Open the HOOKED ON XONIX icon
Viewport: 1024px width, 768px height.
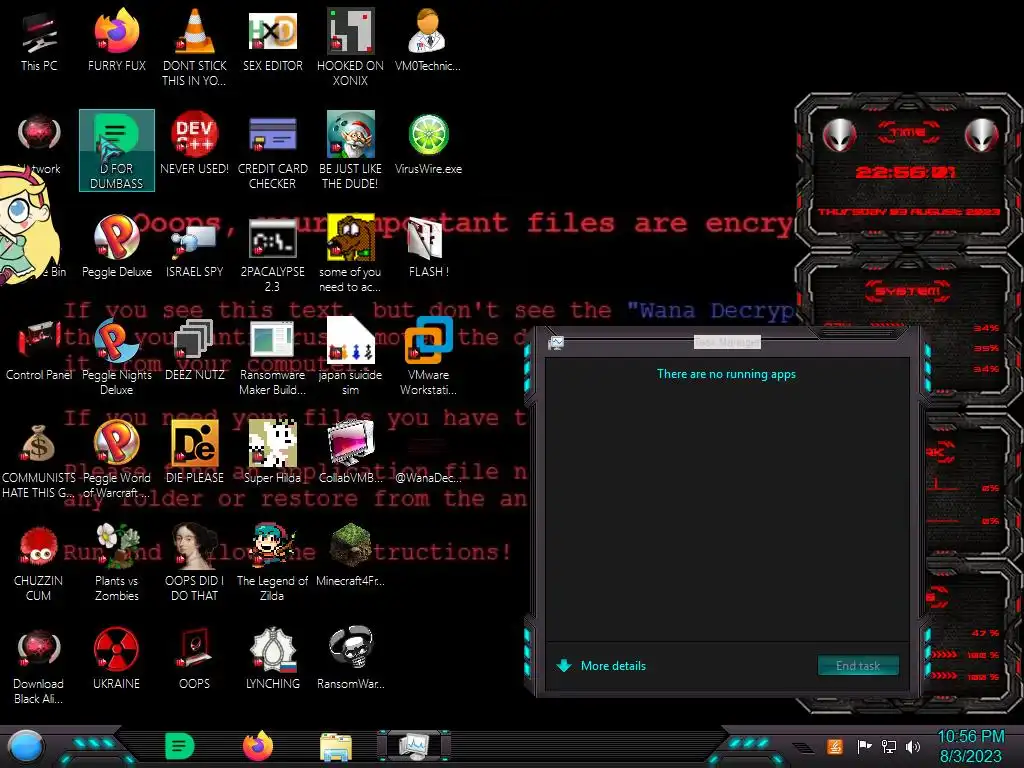click(x=350, y=46)
